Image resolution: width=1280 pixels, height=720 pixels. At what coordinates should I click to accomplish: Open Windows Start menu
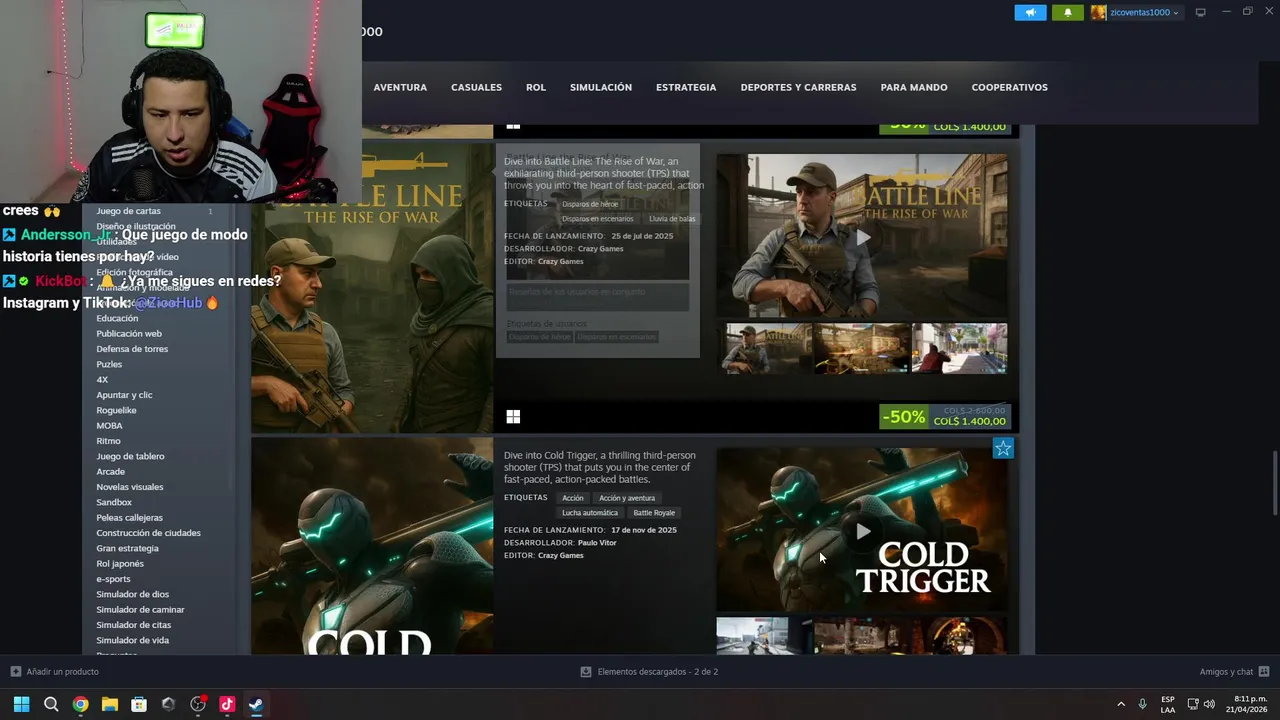(21, 704)
